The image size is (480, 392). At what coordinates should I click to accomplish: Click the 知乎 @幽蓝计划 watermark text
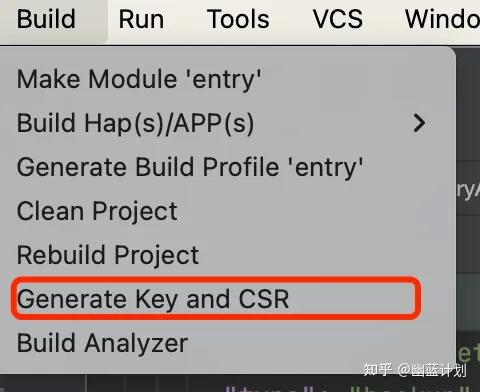point(415,370)
